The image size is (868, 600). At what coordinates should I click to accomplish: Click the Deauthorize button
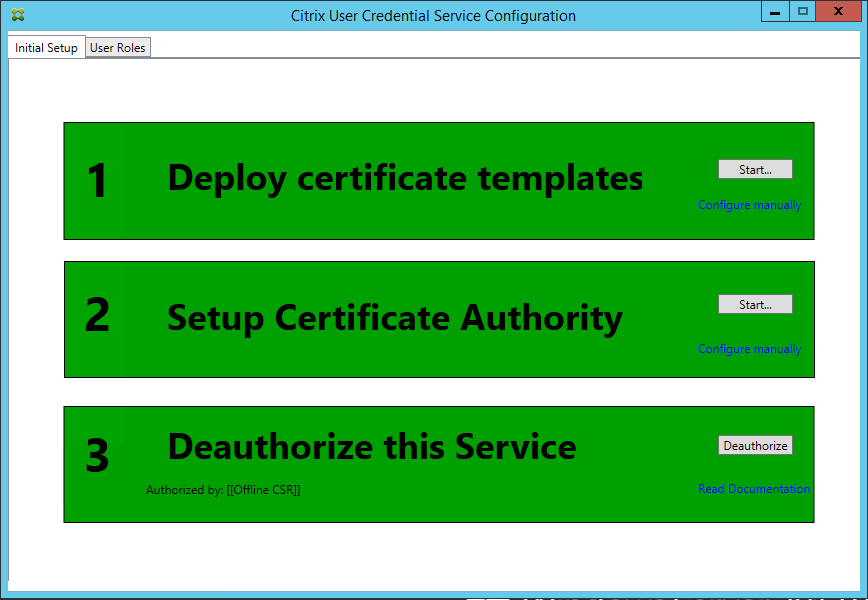(755, 445)
